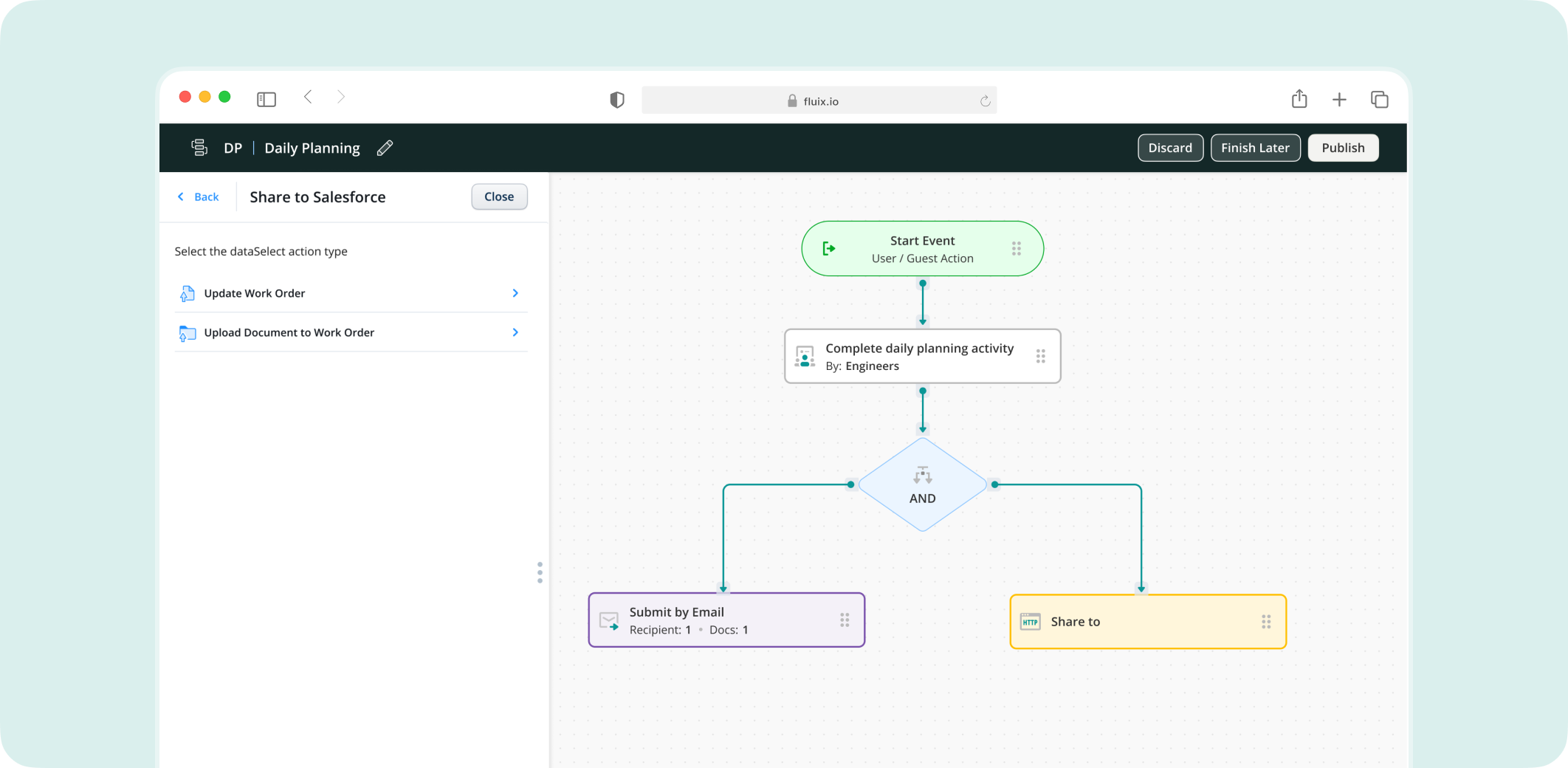Go back using the Back link
This screenshot has width=1568, height=768.
click(199, 197)
